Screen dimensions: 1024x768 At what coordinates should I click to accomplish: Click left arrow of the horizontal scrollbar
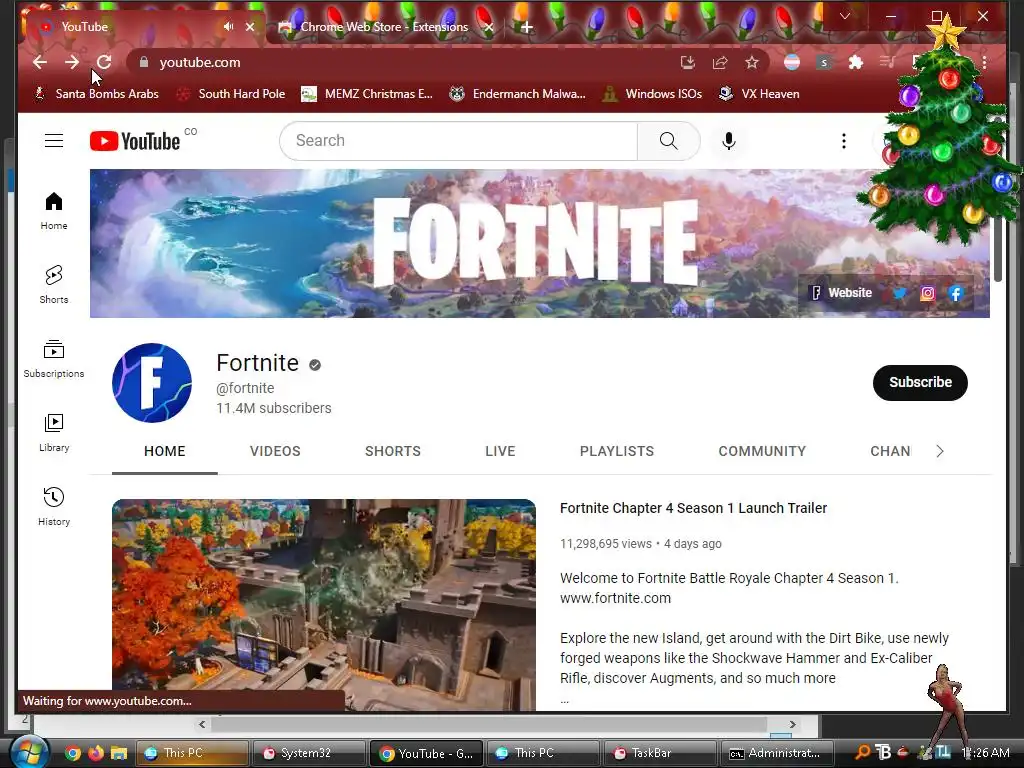pos(202,724)
